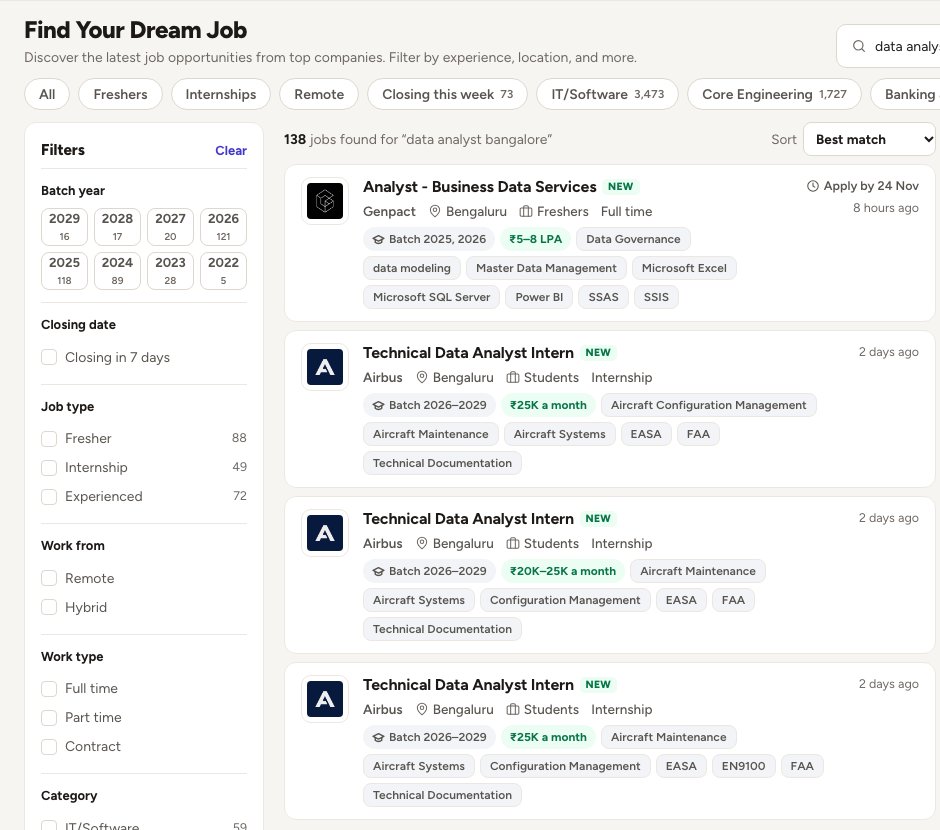Switch to the Freshers pill
Image resolution: width=940 pixels, height=830 pixels.
coord(120,94)
